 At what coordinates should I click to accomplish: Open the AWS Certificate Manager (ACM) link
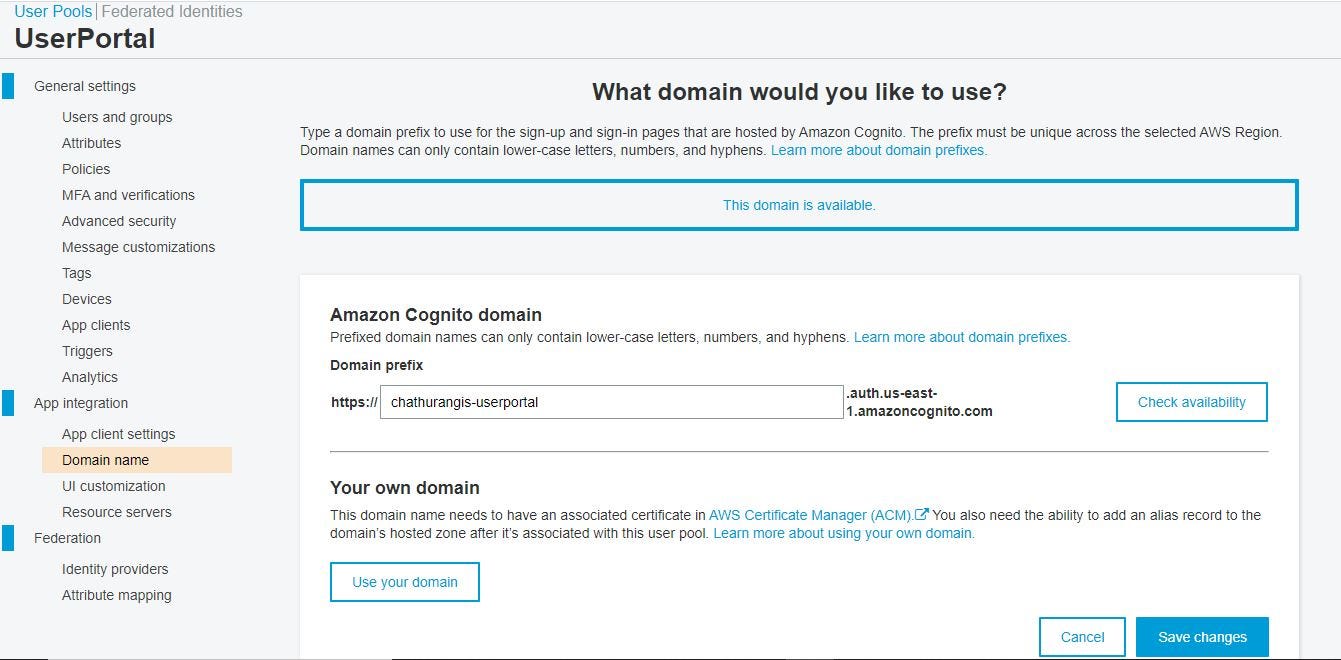pos(811,515)
